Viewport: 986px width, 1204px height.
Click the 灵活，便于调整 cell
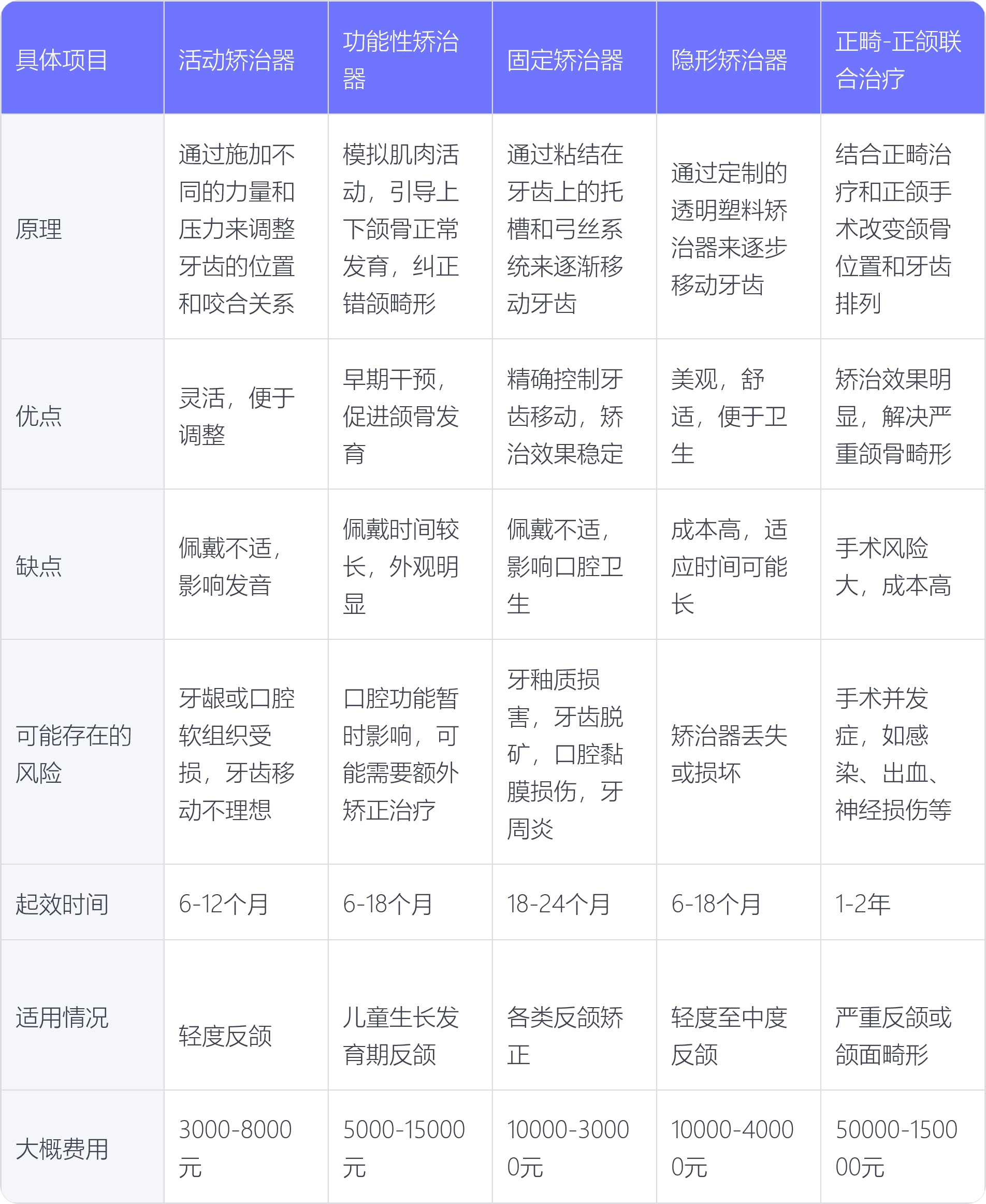tap(246, 414)
